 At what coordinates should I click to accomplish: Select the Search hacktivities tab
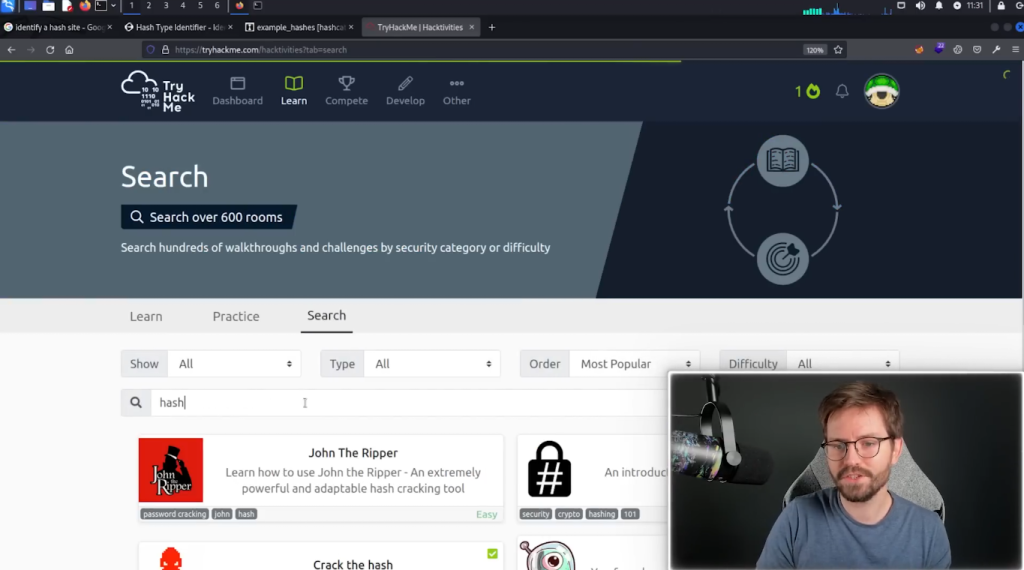tap(327, 315)
